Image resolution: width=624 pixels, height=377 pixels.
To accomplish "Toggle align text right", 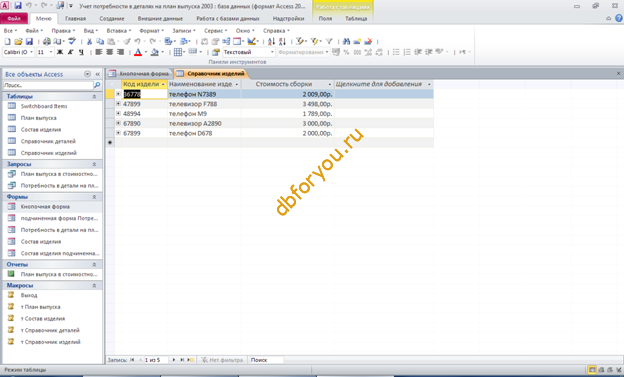I will point(120,52).
